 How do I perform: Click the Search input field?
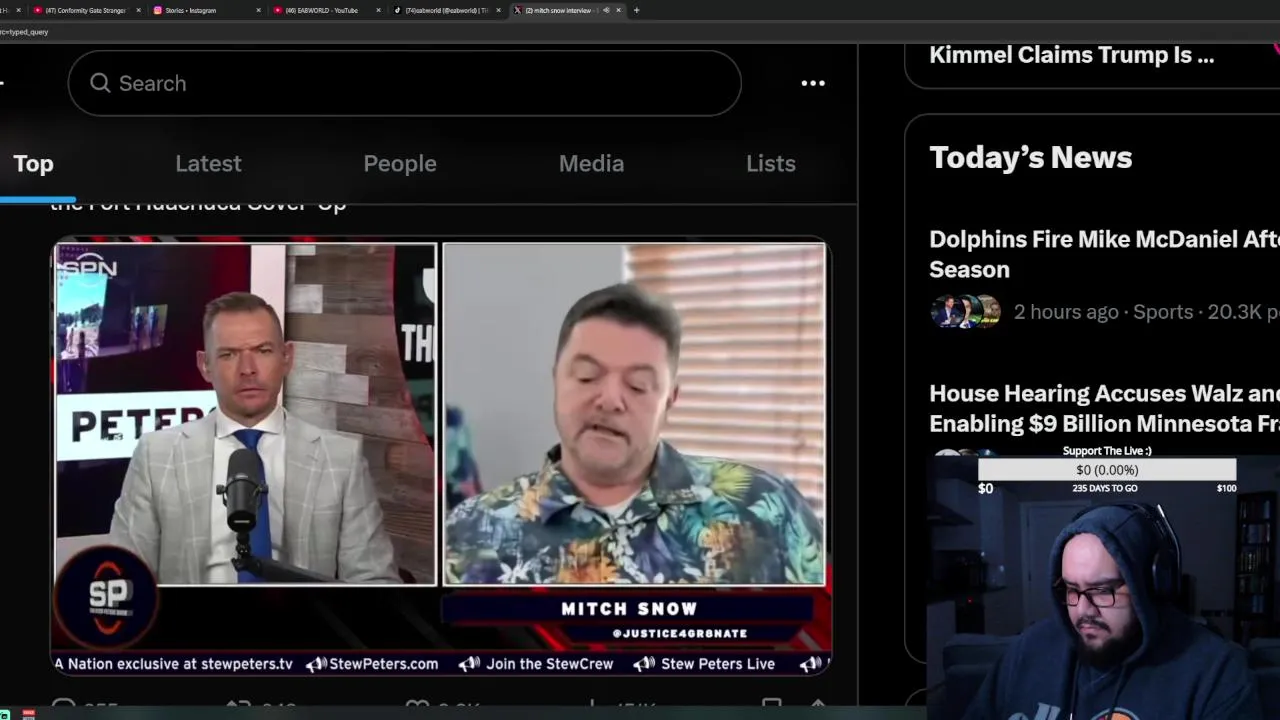[x=404, y=83]
